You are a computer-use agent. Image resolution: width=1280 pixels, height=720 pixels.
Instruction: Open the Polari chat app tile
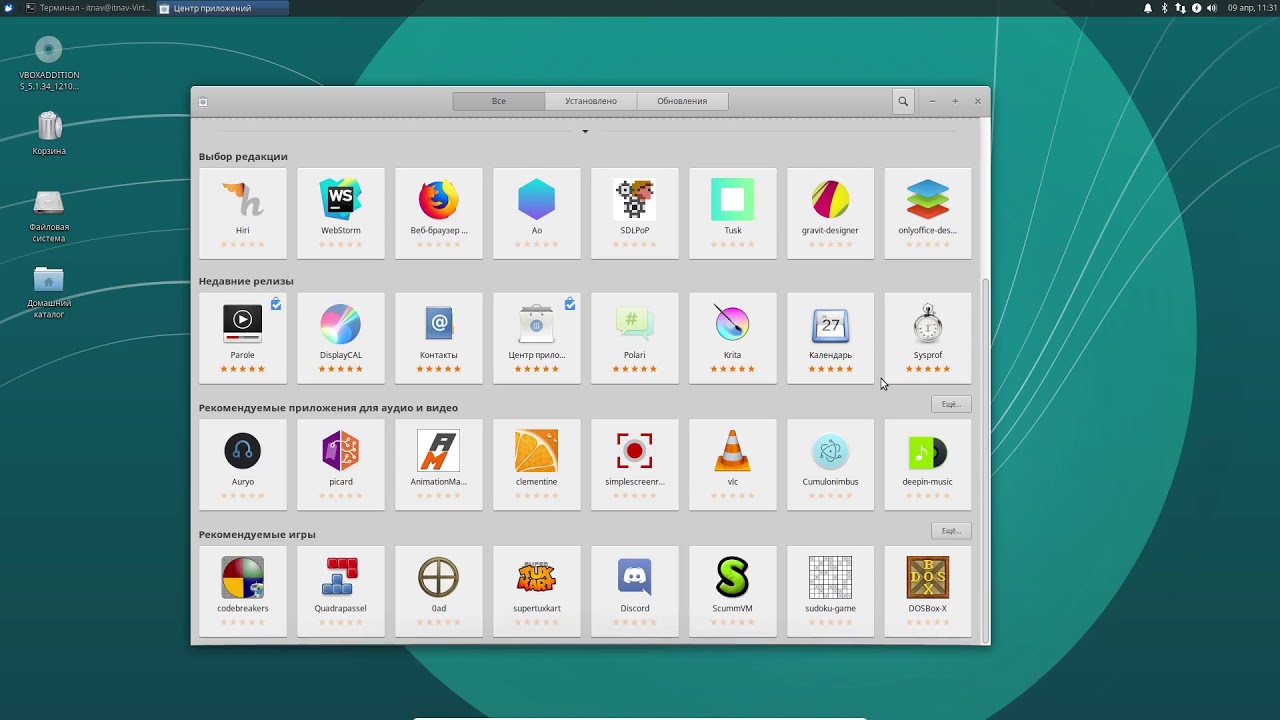pos(635,338)
